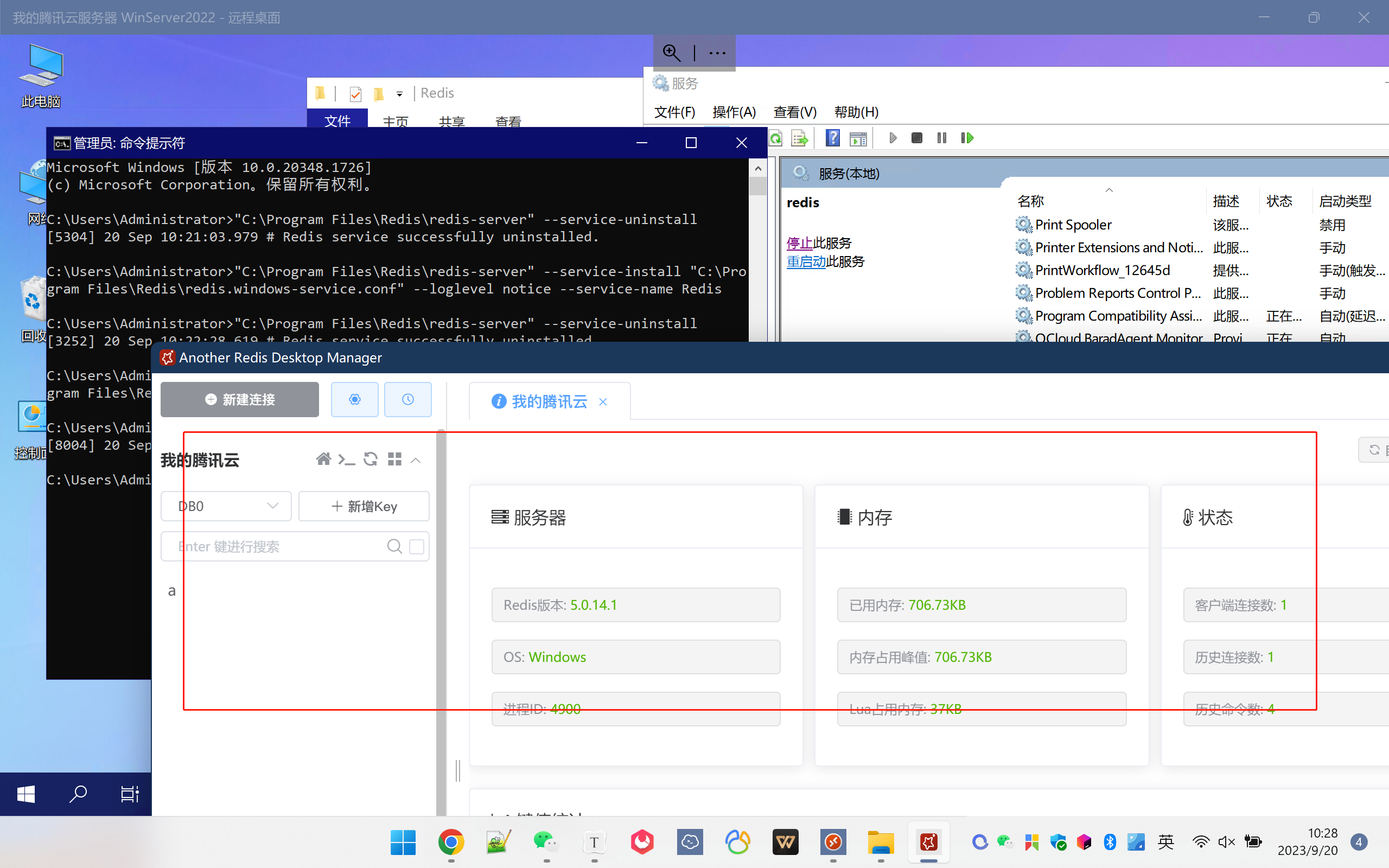Click the 新增Key button

(x=364, y=506)
